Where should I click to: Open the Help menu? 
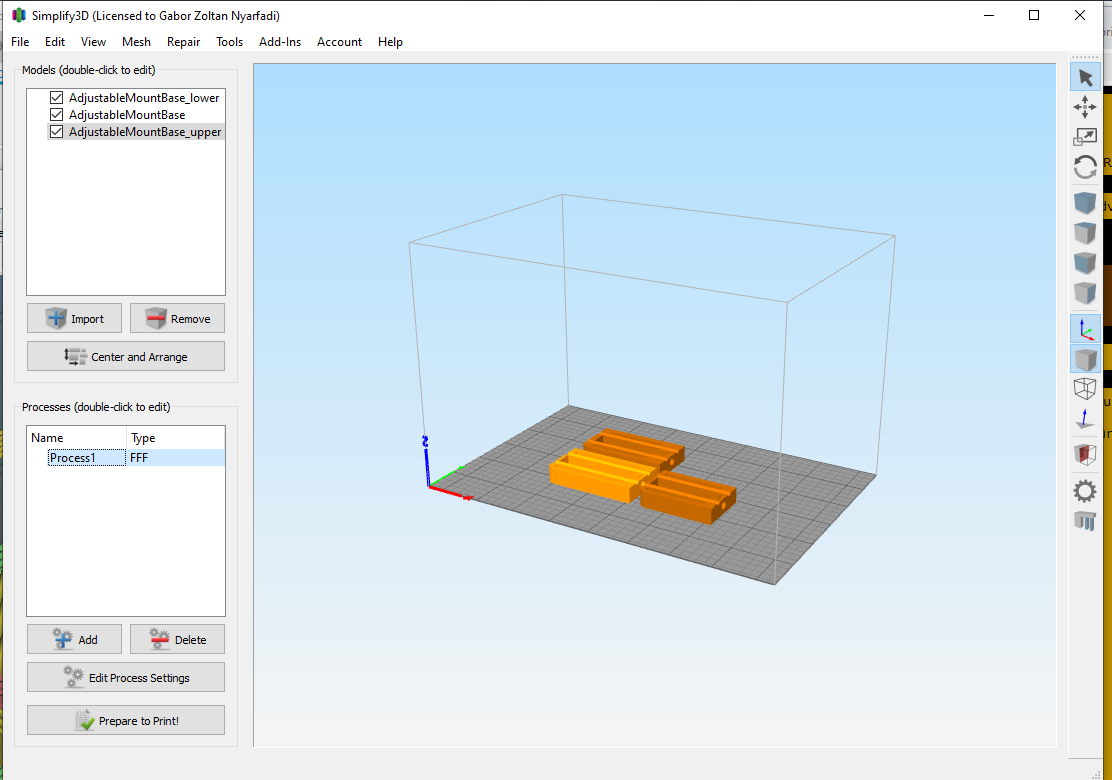[x=390, y=42]
